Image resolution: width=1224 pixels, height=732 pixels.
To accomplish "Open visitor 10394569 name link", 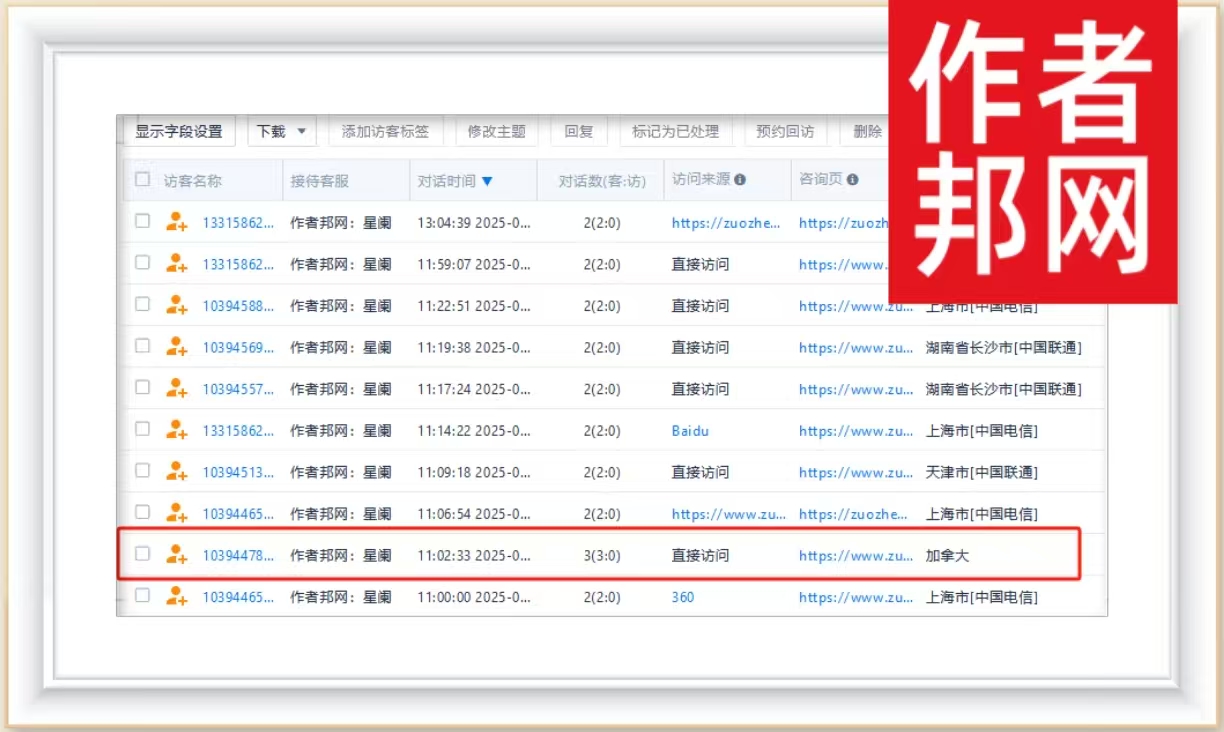I will [x=238, y=347].
